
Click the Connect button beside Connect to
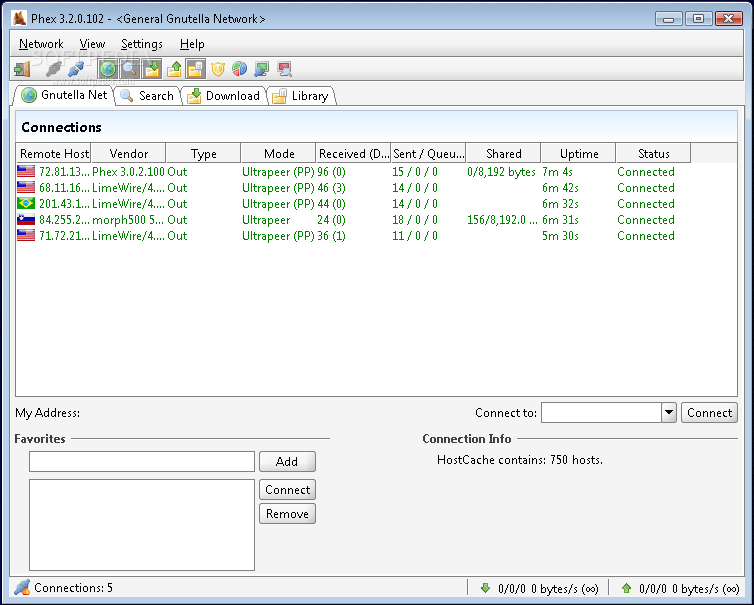pos(709,413)
